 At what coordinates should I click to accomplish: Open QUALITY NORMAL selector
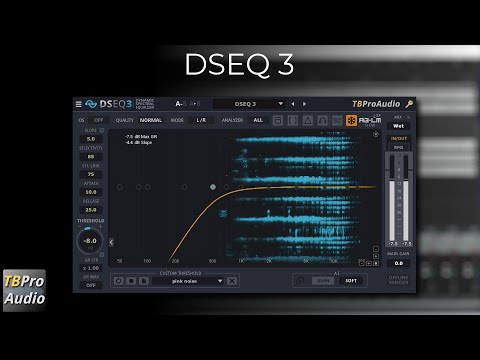pos(151,120)
